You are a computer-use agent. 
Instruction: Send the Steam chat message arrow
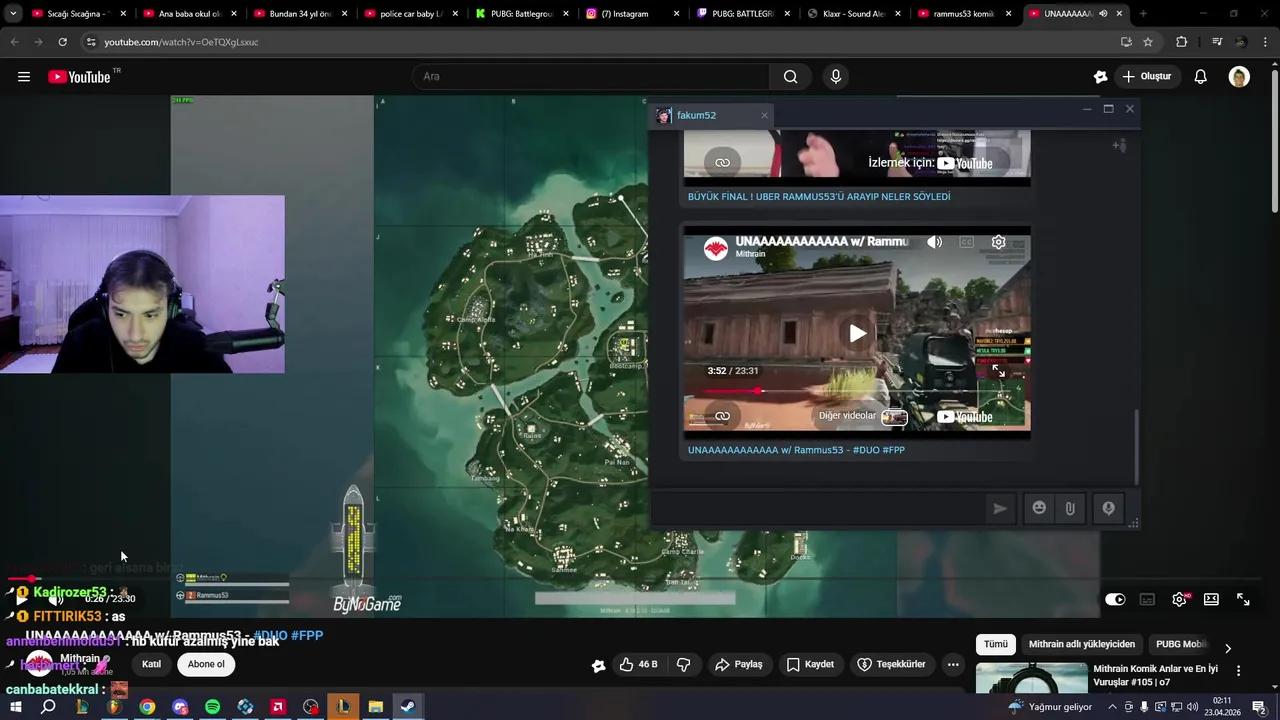pos(999,508)
